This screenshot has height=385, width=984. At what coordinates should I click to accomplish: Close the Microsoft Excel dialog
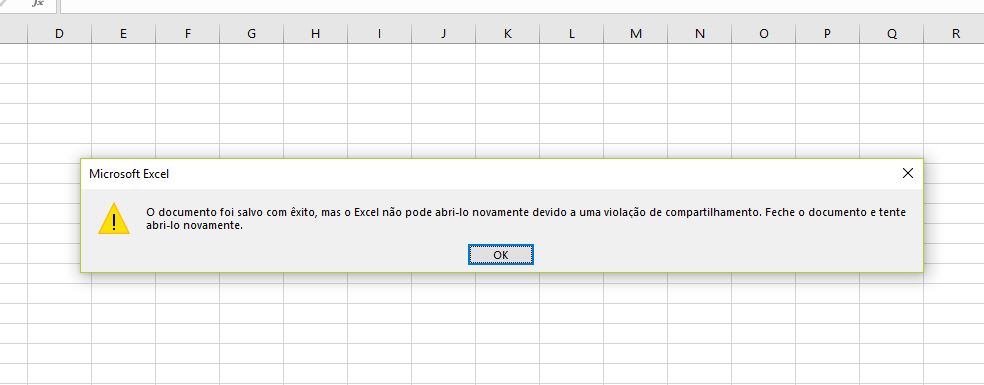pyautogui.click(x=907, y=173)
